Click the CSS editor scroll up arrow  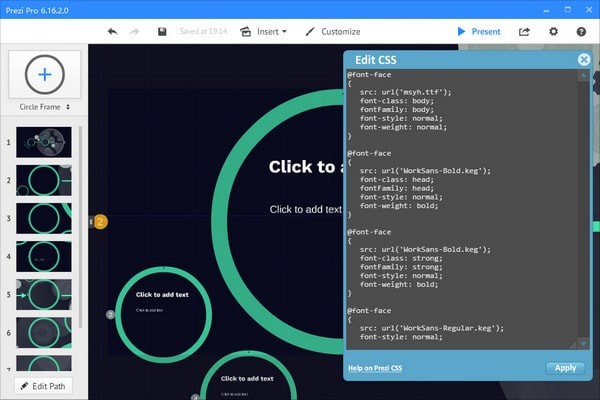(x=583, y=75)
